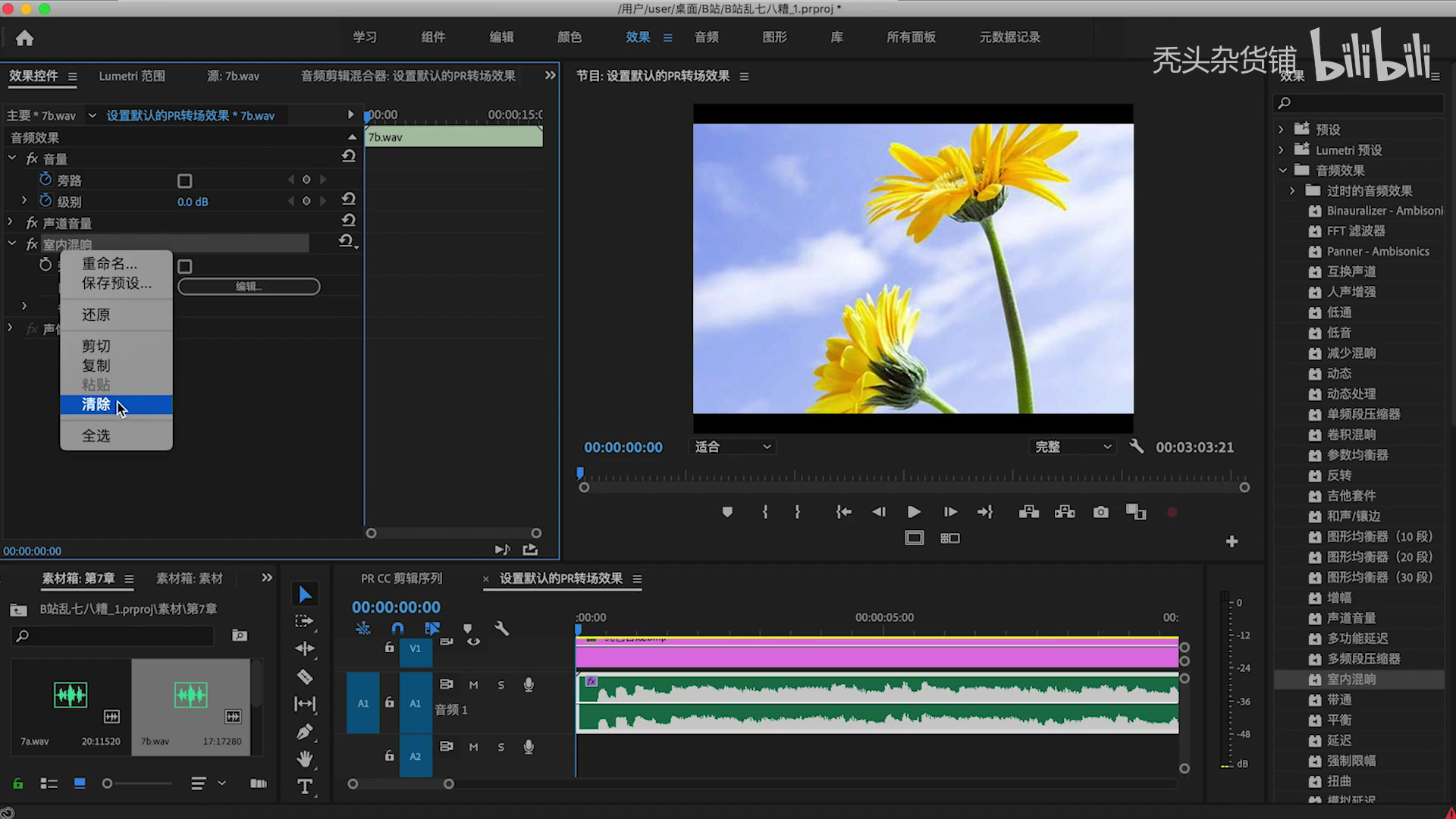Select the Razor tool in tools panel

pos(305,676)
